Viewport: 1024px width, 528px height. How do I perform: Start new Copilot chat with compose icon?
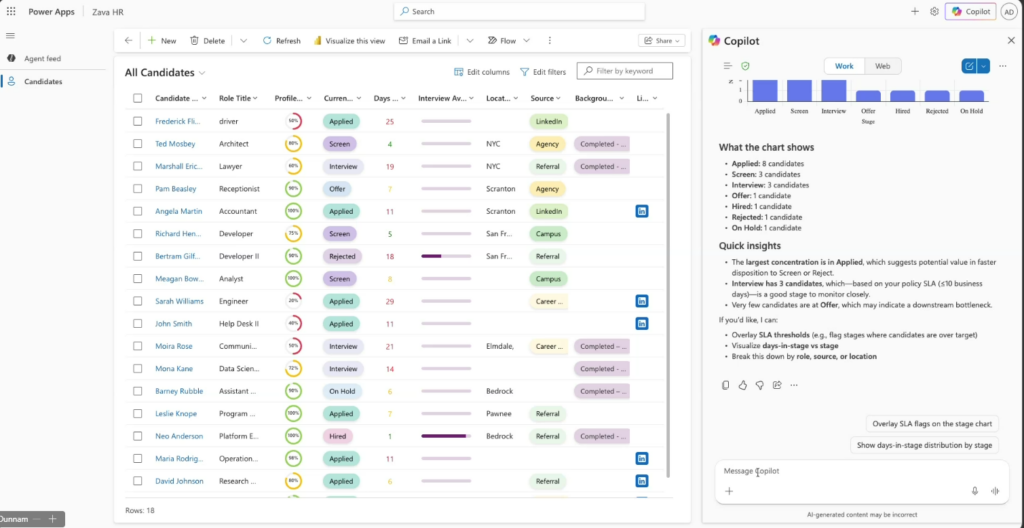point(968,66)
